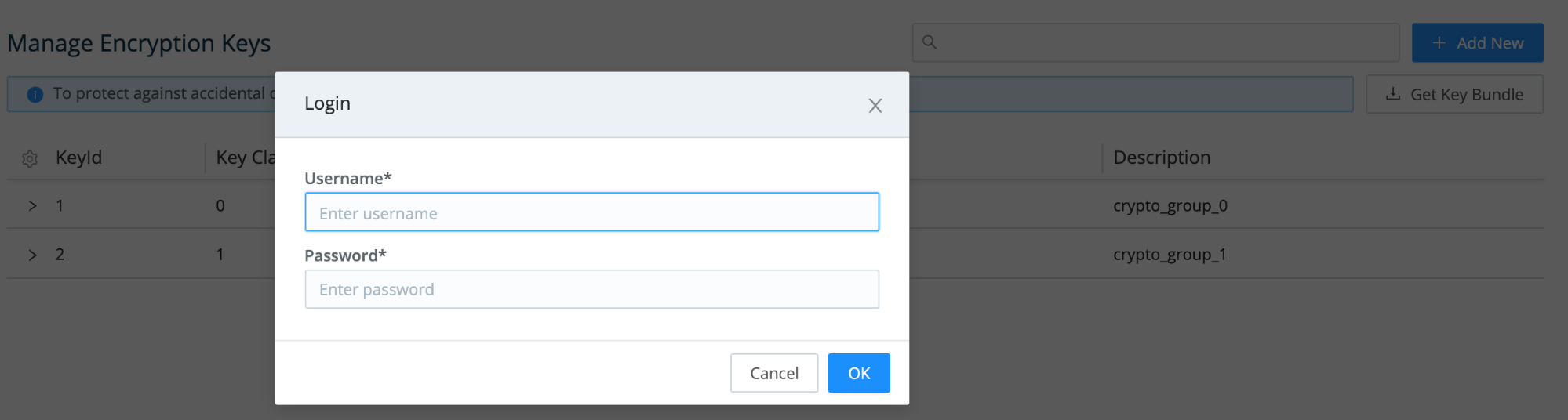Screen dimensions: 1568x420
Task: Expand the row for KeyId 2
Action: click(32, 255)
